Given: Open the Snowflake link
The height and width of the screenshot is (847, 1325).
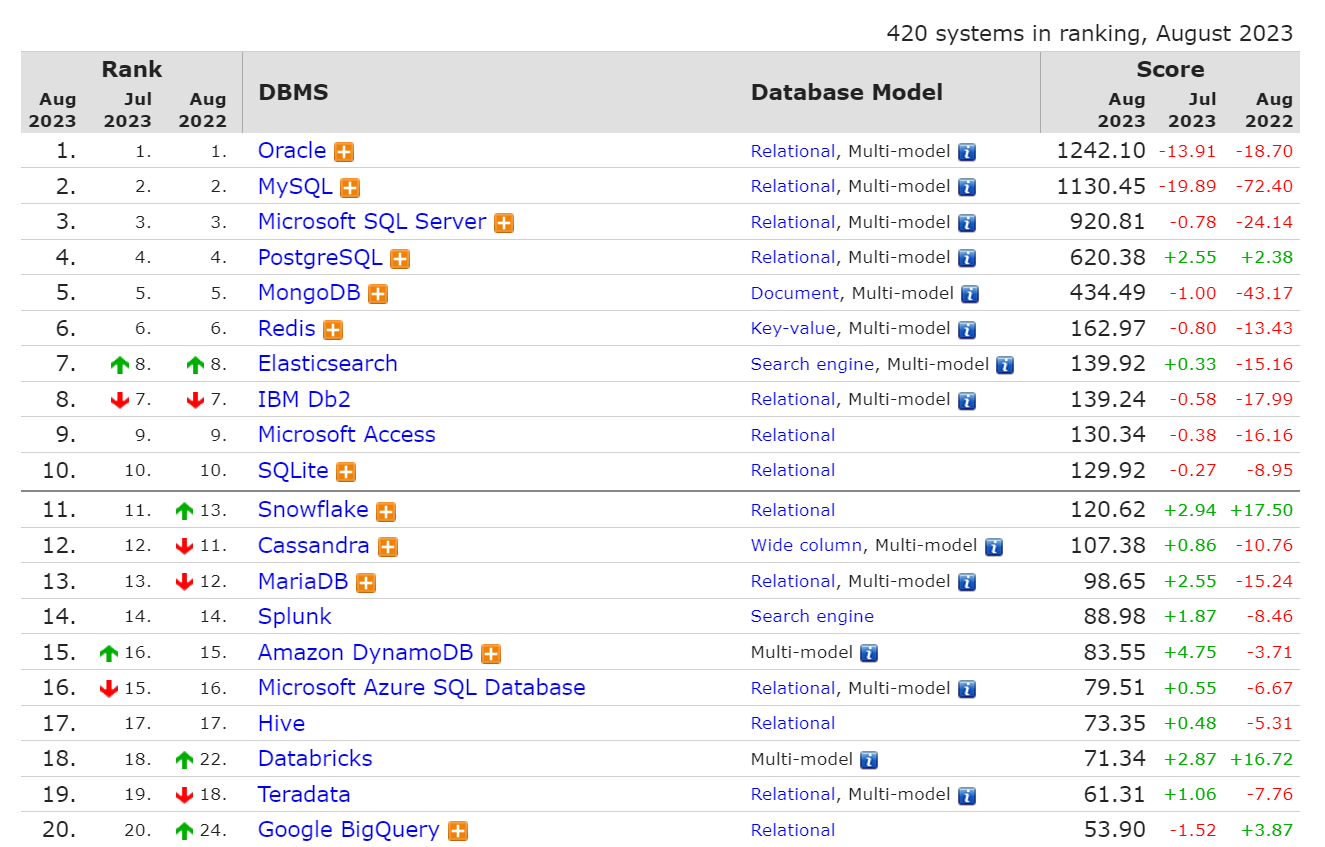Looking at the screenshot, I should (x=313, y=509).
